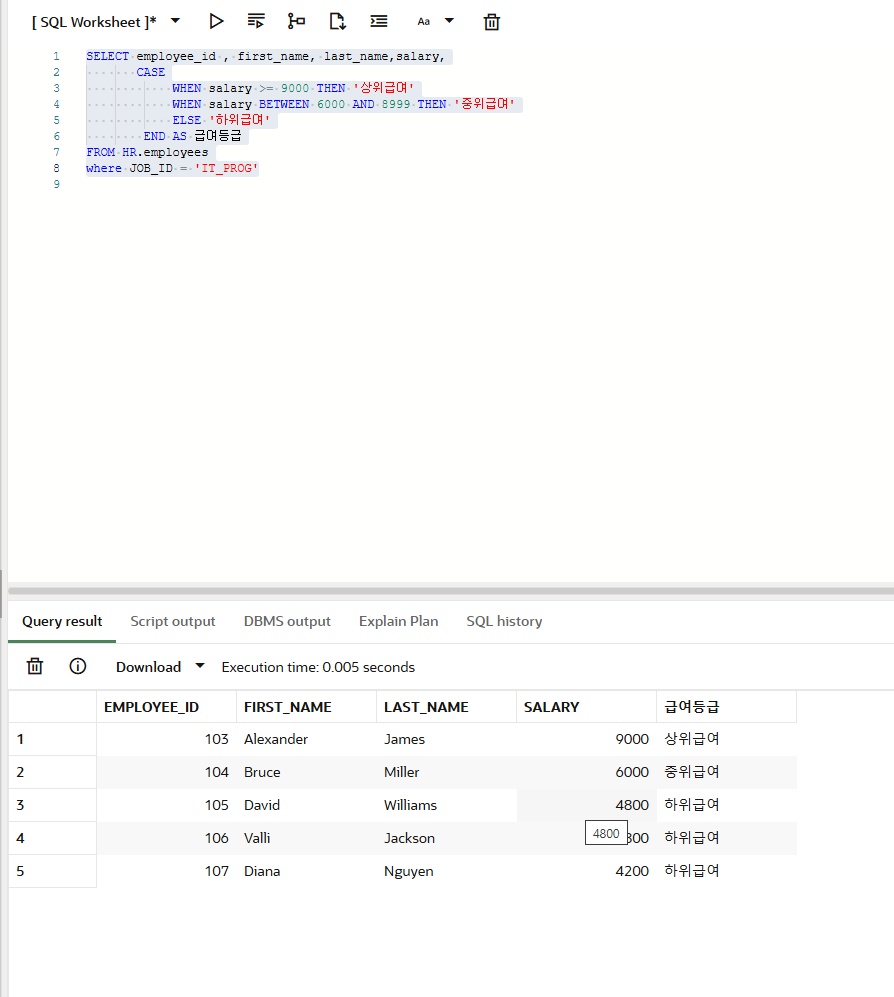
Task: Click the SALARY column header
Action: tap(586, 707)
